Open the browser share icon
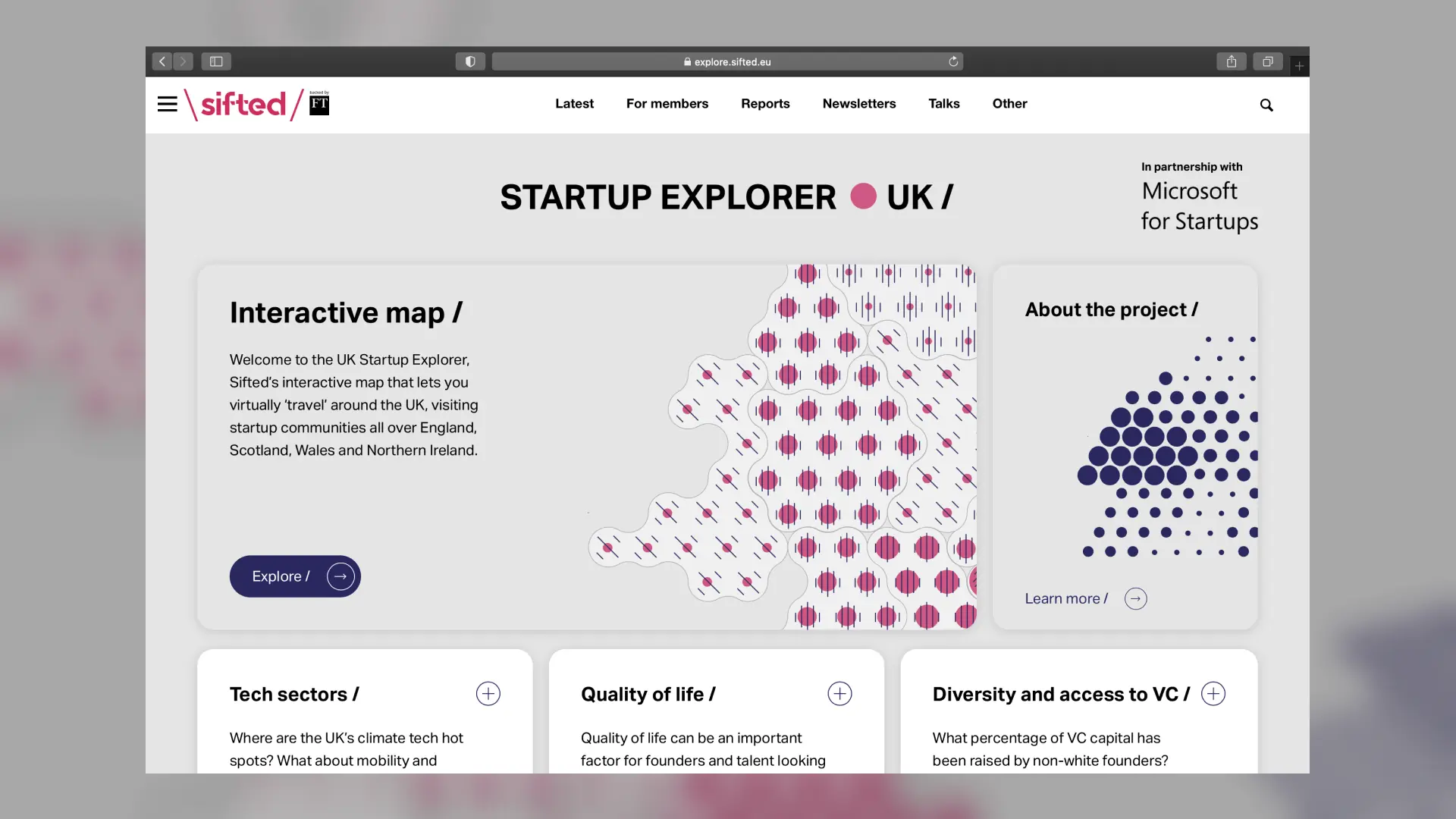 click(x=1232, y=61)
